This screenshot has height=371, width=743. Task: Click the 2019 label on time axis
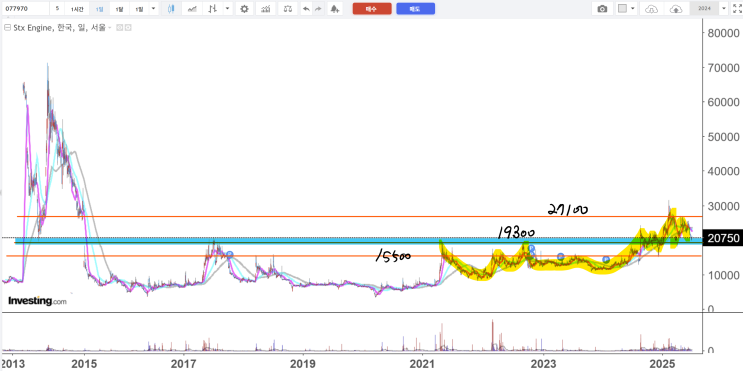[x=303, y=363]
